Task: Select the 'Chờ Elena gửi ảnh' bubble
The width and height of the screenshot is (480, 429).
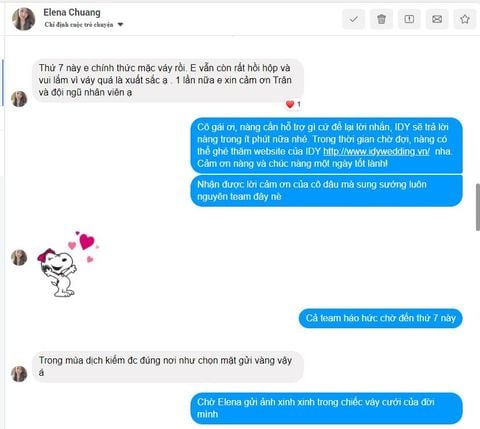Action: (326, 408)
